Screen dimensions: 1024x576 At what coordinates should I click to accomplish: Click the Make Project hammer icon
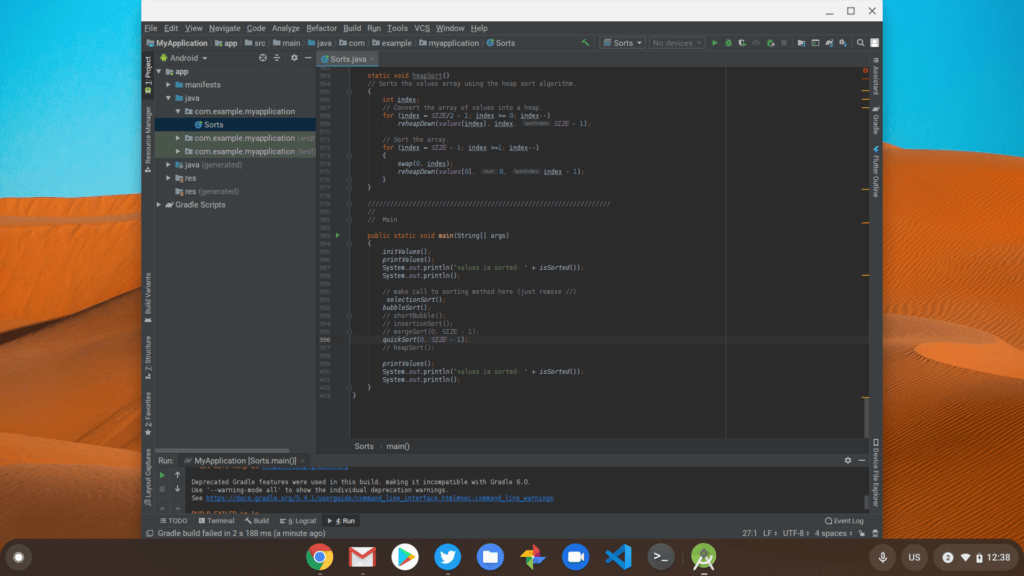point(585,43)
